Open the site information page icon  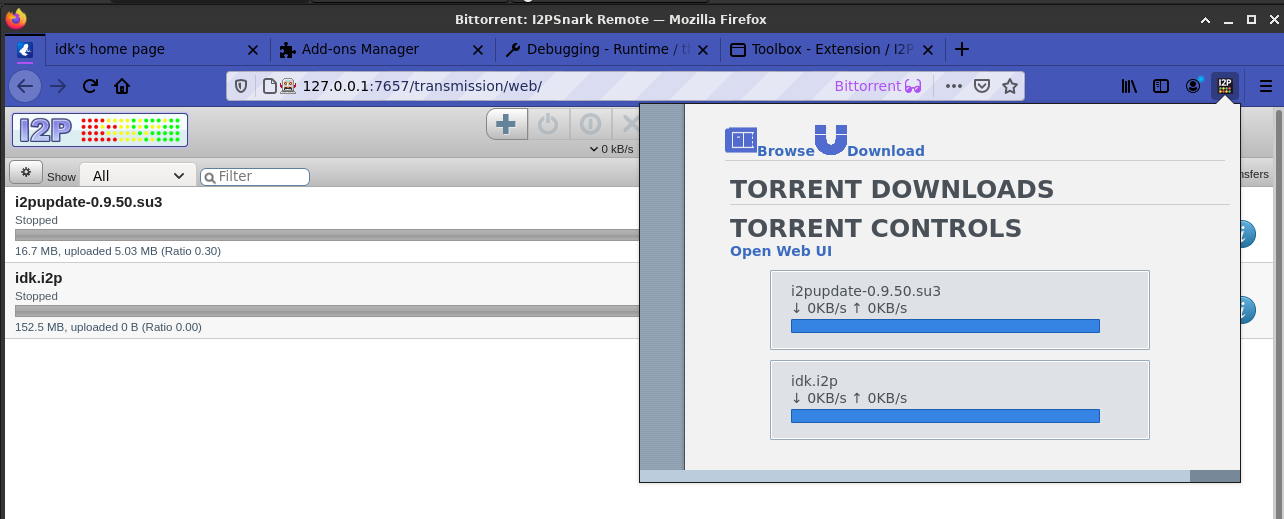[269, 86]
